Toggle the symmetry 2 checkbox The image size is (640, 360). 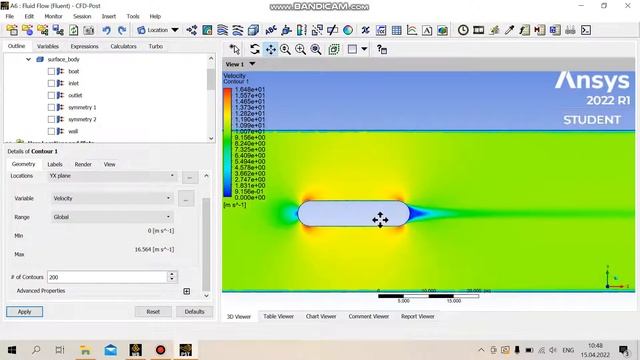tap(51, 120)
